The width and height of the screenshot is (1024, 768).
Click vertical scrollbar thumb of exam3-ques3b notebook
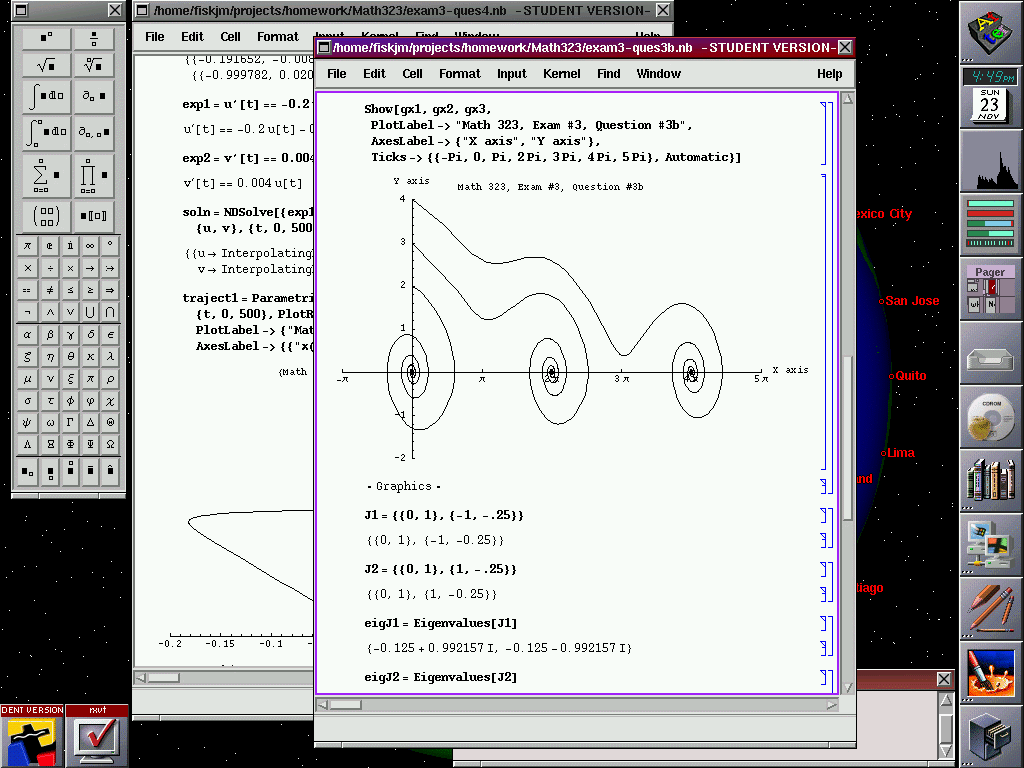[848, 437]
